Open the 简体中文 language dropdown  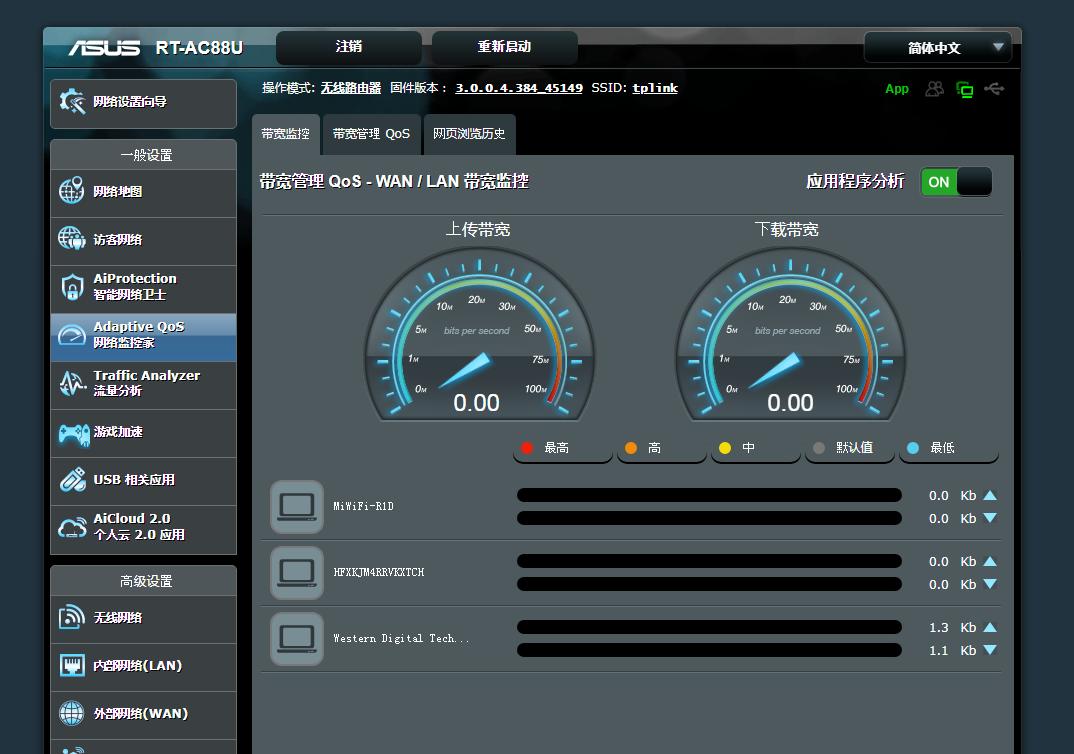(x=938, y=48)
